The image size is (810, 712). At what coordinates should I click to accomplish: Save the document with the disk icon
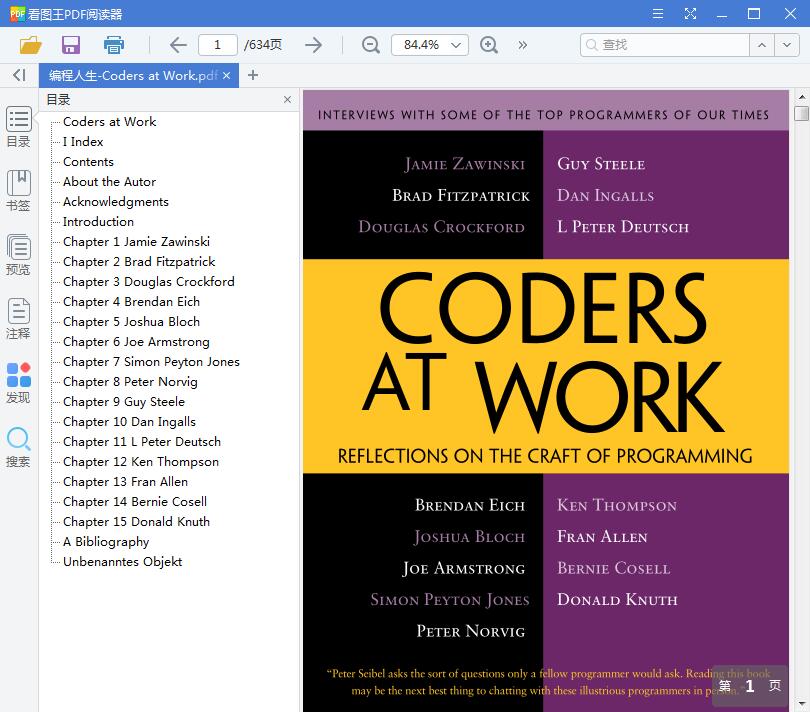click(x=71, y=45)
